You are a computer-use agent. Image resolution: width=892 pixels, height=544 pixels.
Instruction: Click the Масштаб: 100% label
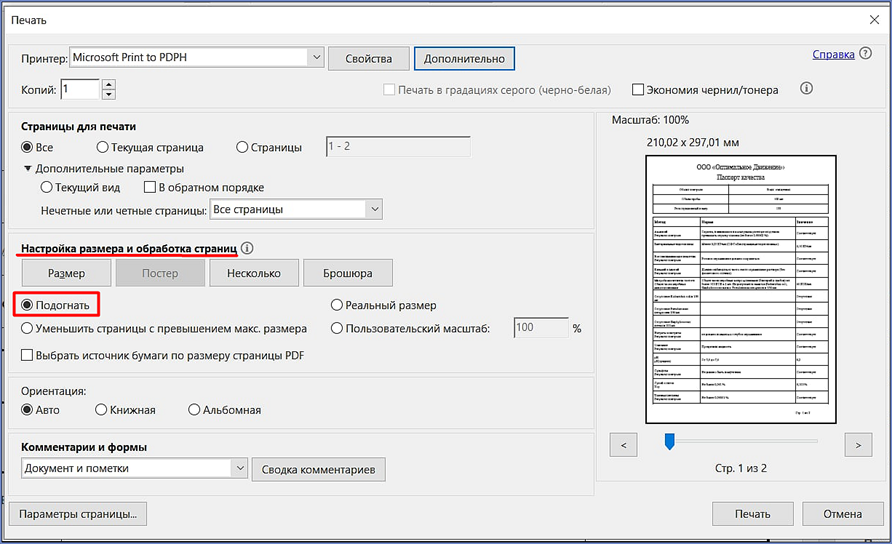pyautogui.click(x=650, y=120)
